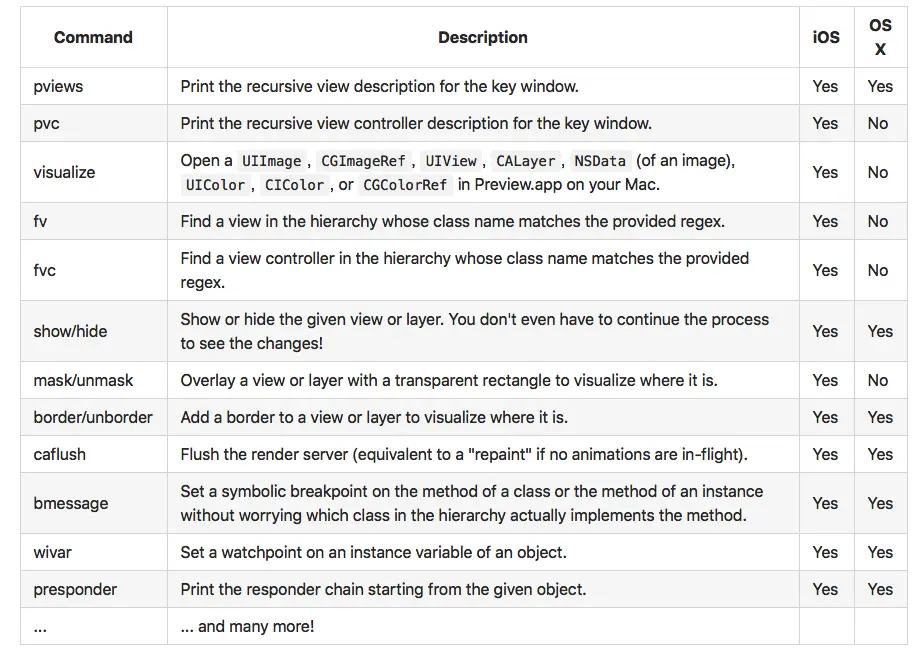Click the CGColorRef code label
922x653 pixels.
tap(406, 185)
